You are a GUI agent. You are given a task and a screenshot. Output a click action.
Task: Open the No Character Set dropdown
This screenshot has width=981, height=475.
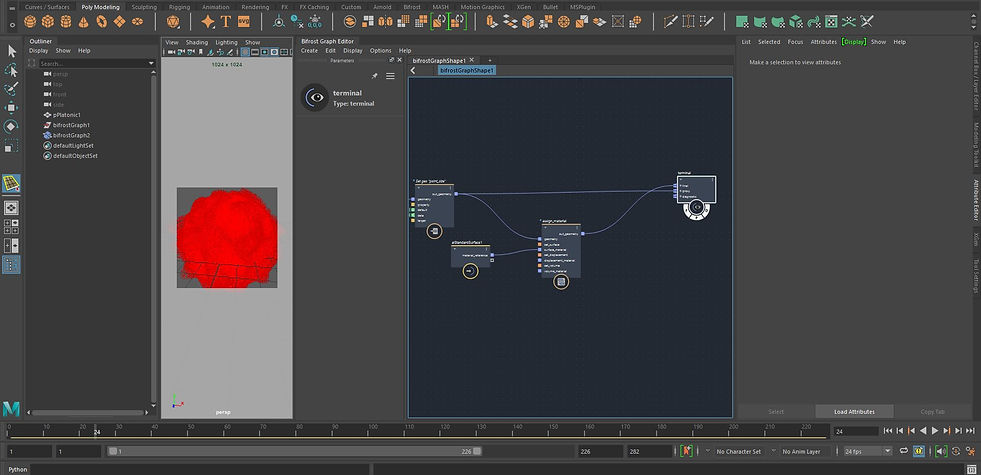pos(737,451)
